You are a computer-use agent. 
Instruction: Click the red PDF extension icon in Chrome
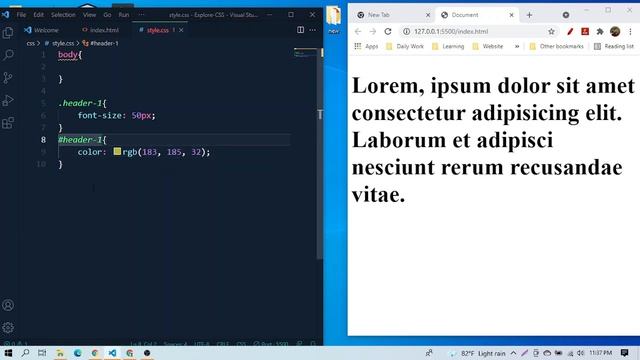[585, 31]
